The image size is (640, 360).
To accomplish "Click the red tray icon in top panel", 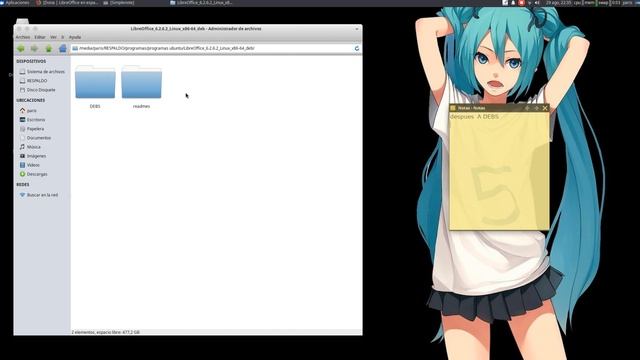I will tap(521, 2).
